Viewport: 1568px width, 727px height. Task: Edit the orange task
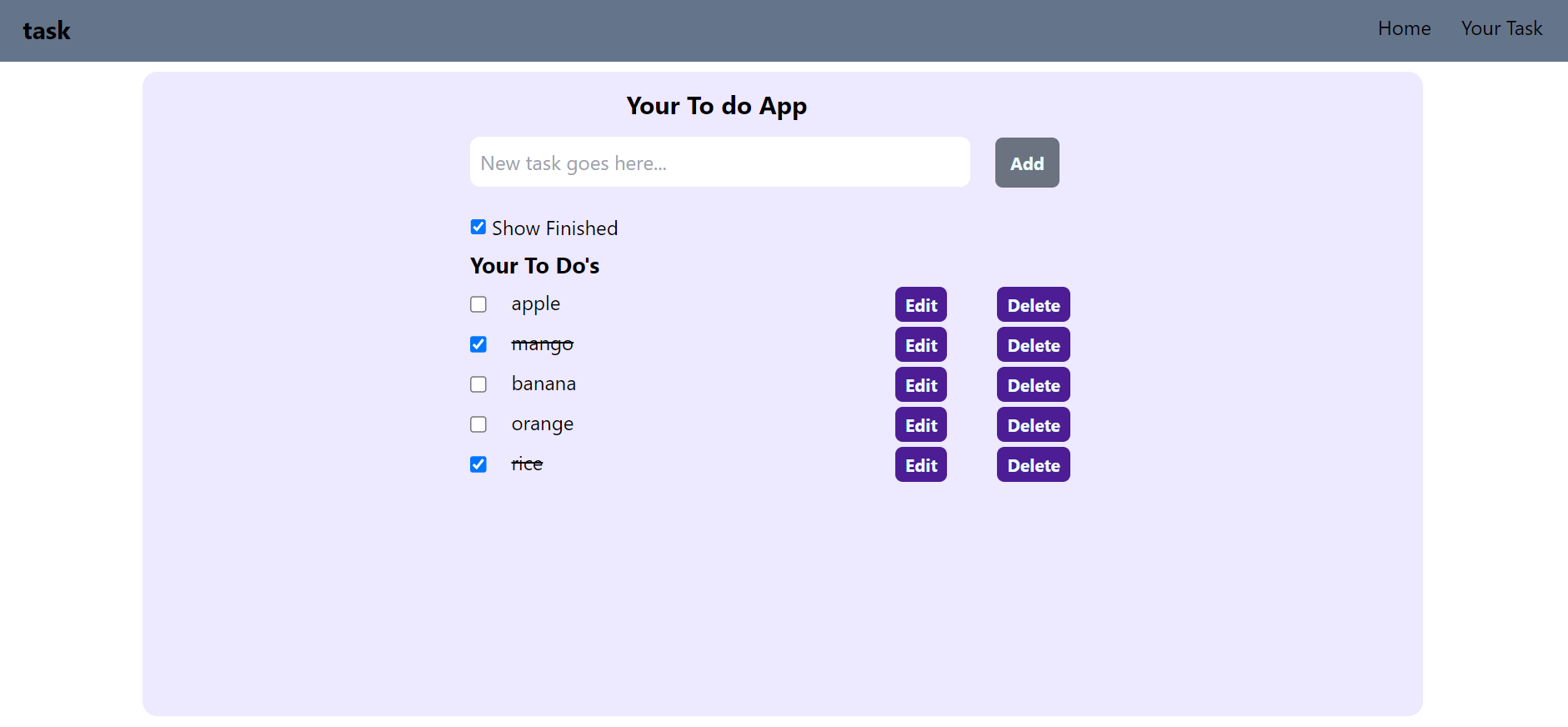pos(920,425)
